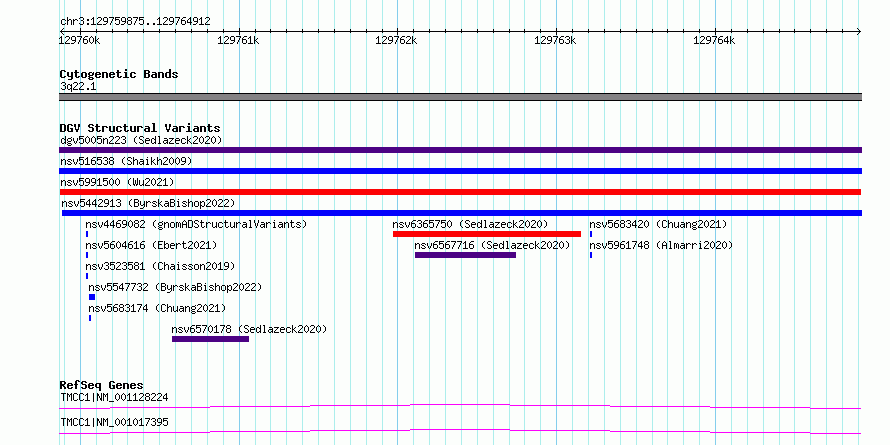
Task: Click the Cytogenetic Bands track heading
Action: (119, 74)
